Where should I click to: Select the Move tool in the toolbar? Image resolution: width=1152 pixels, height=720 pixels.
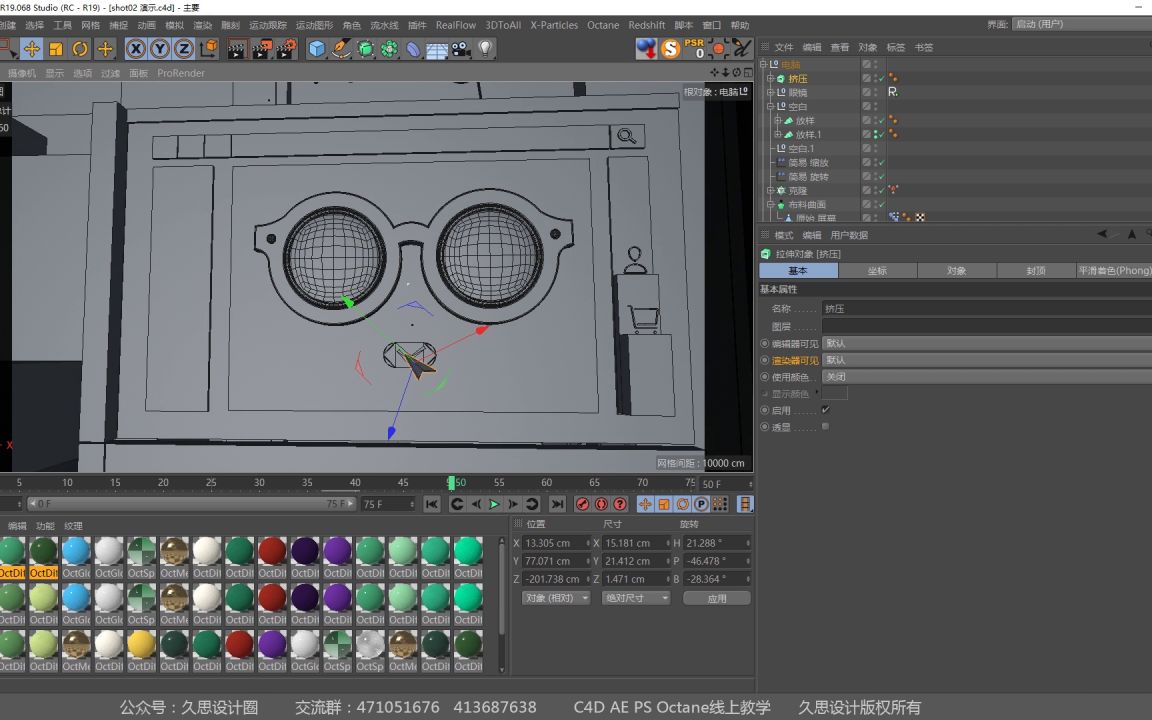pyautogui.click(x=32, y=48)
